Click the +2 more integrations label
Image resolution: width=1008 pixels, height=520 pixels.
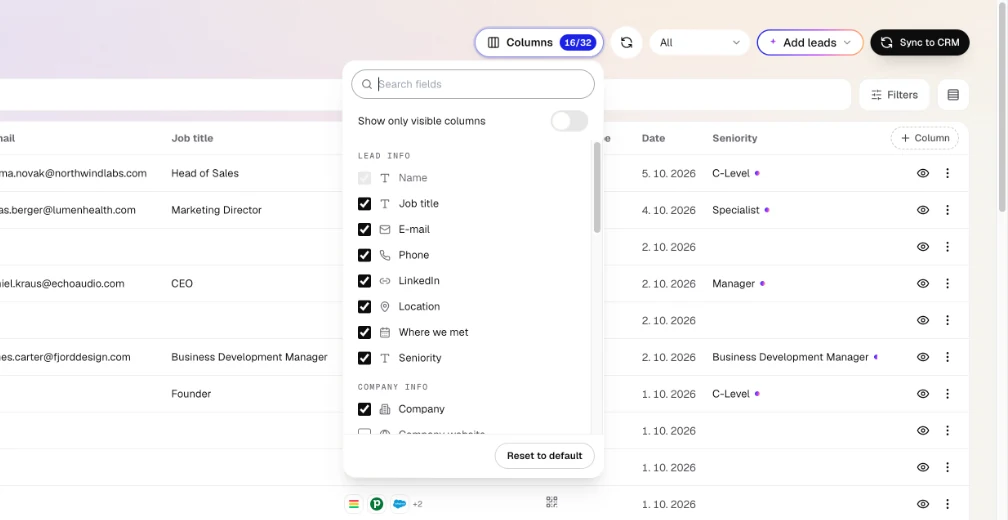point(418,504)
